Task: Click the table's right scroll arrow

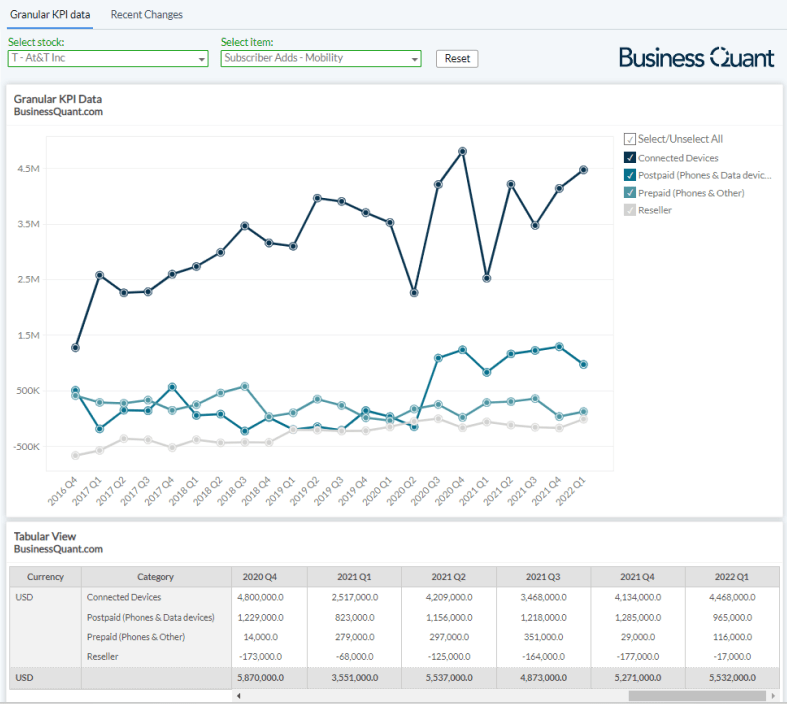Action: (773, 695)
